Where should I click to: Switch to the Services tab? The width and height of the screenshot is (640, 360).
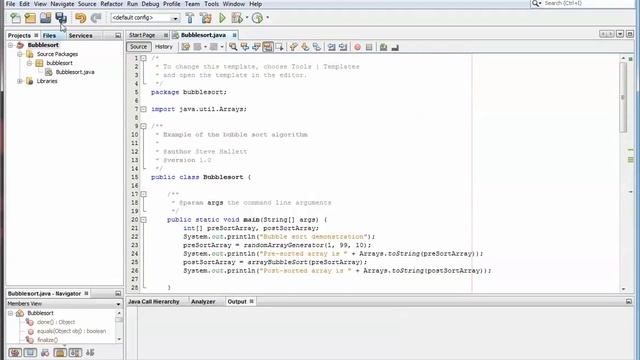(x=80, y=36)
